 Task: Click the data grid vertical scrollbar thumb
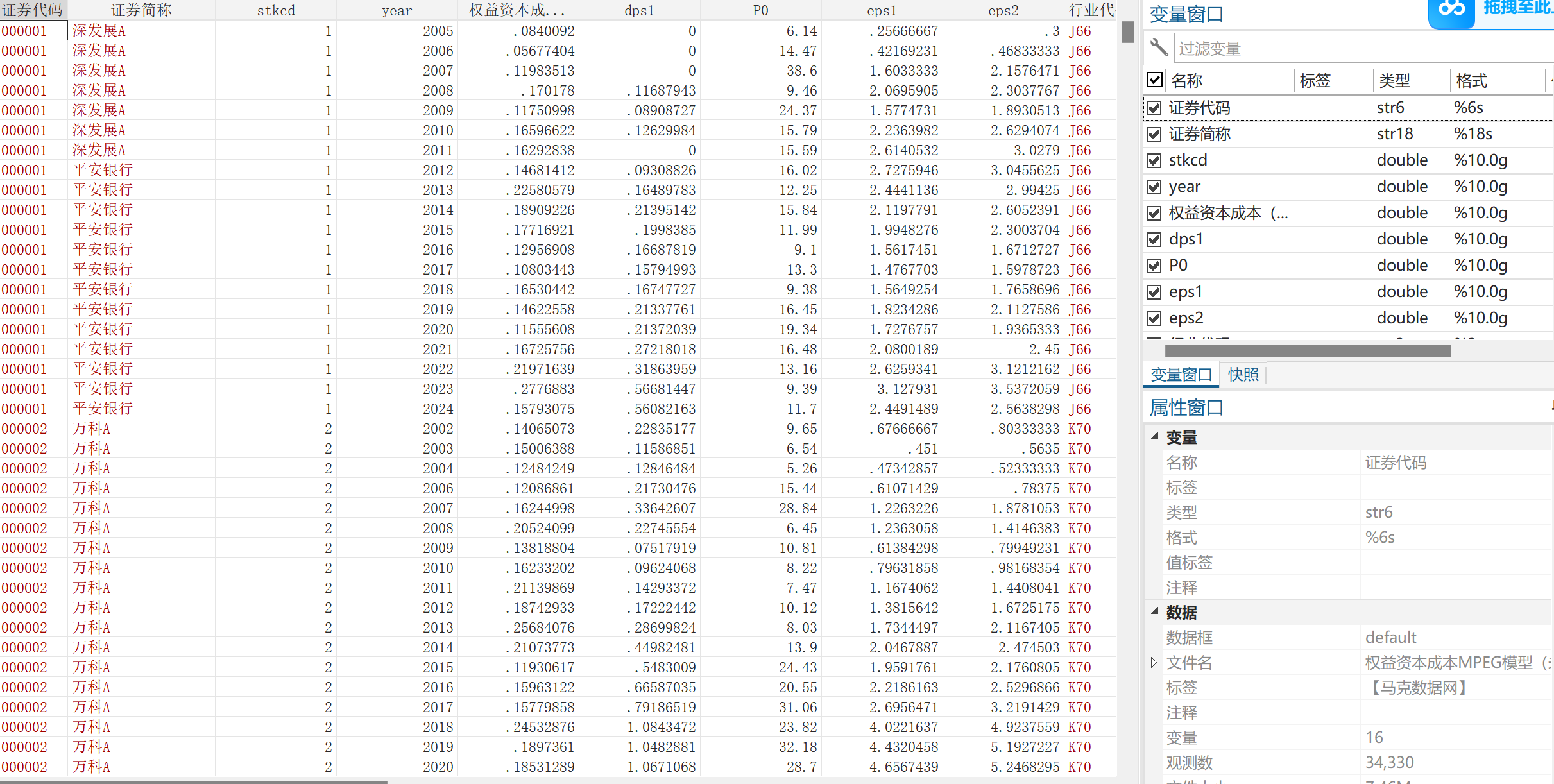1127,32
